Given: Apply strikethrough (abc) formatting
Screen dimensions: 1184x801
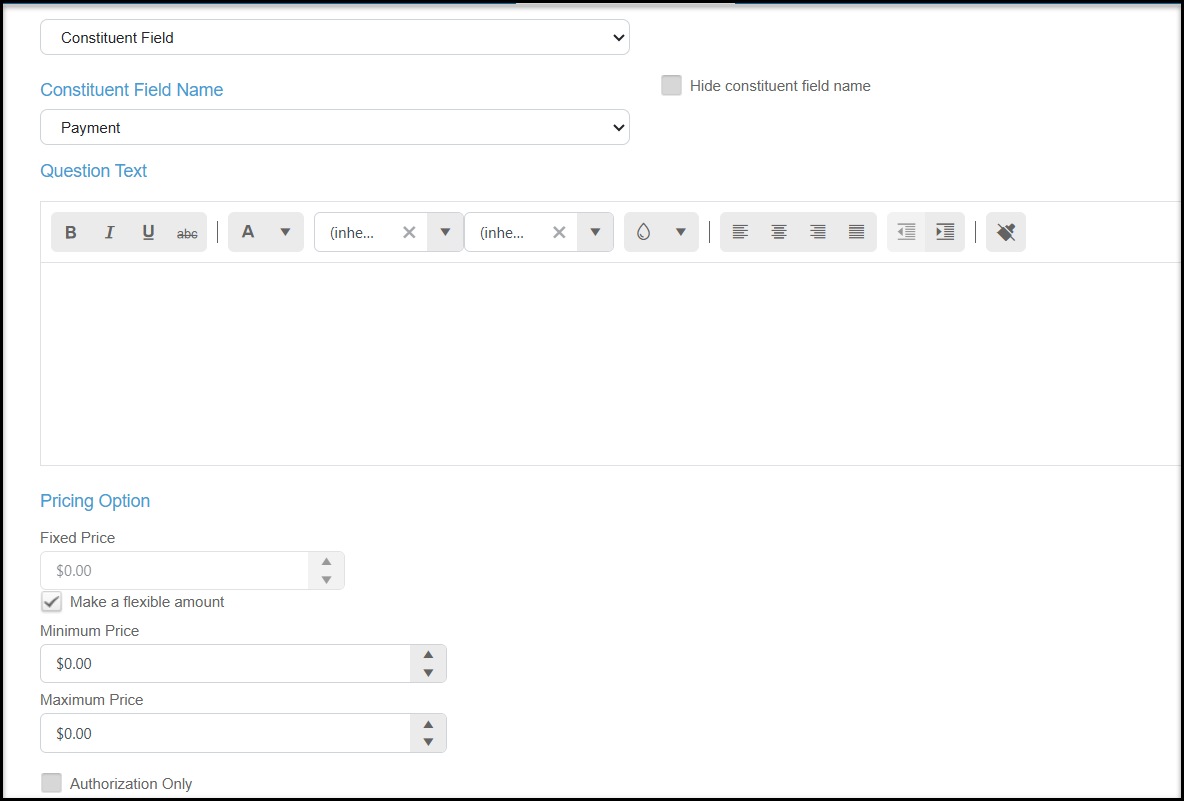Looking at the screenshot, I should [187, 232].
